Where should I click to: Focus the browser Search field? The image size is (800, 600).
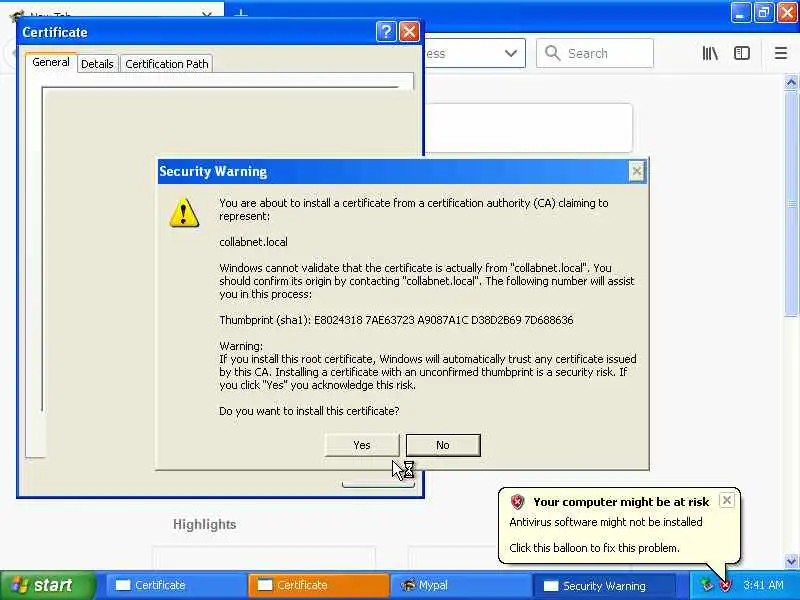[x=595, y=53]
